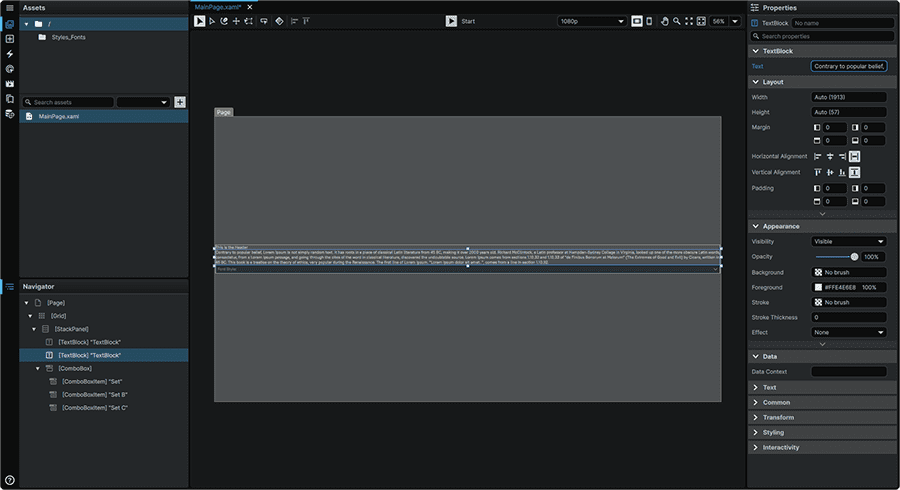Open the 1080p resolution dropdown
This screenshot has height=490, width=900.
[x=591, y=21]
